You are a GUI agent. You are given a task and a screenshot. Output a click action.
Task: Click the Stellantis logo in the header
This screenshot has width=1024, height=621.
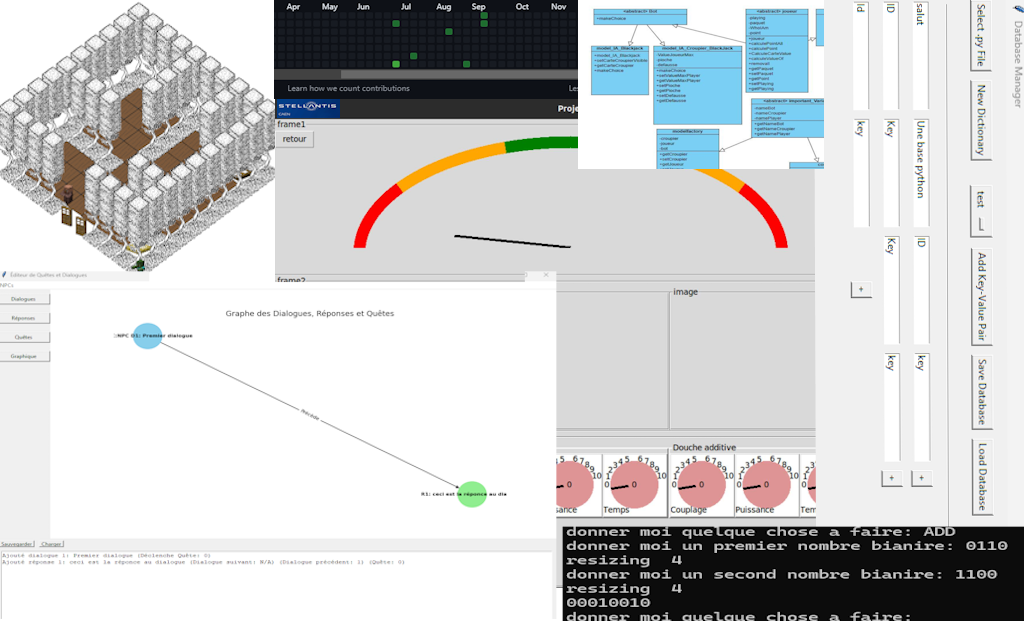pyautogui.click(x=307, y=108)
